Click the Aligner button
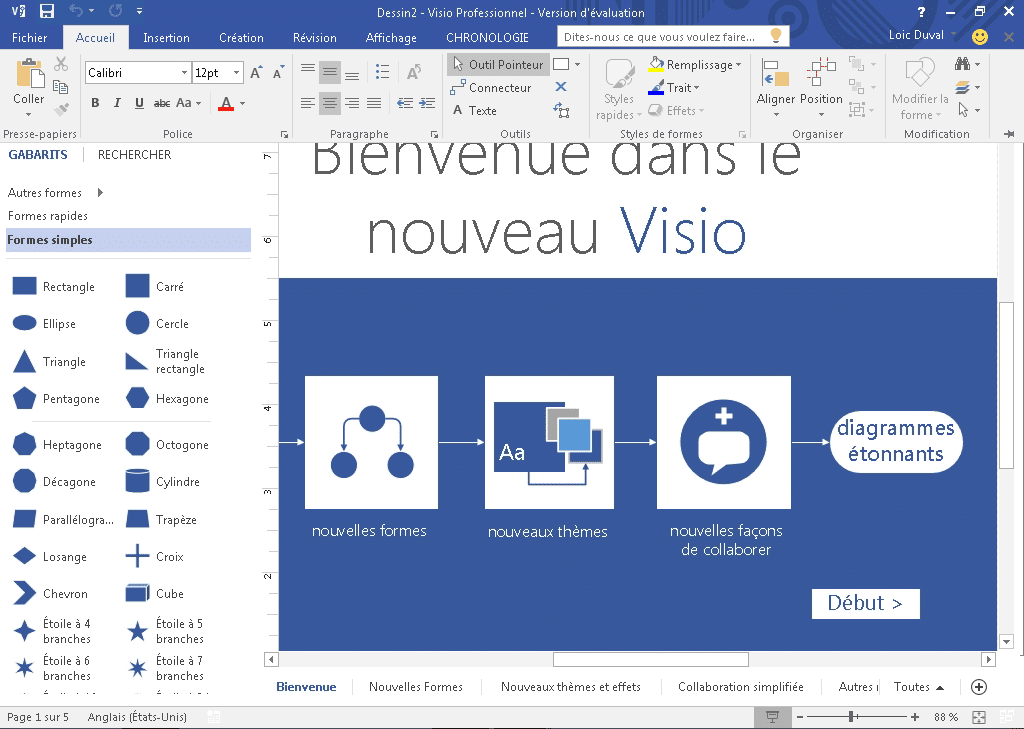This screenshot has width=1024, height=729. (x=776, y=88)
